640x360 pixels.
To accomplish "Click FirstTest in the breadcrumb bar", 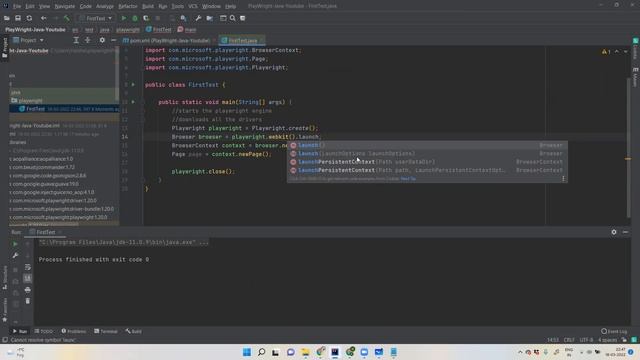I will 159,29.
